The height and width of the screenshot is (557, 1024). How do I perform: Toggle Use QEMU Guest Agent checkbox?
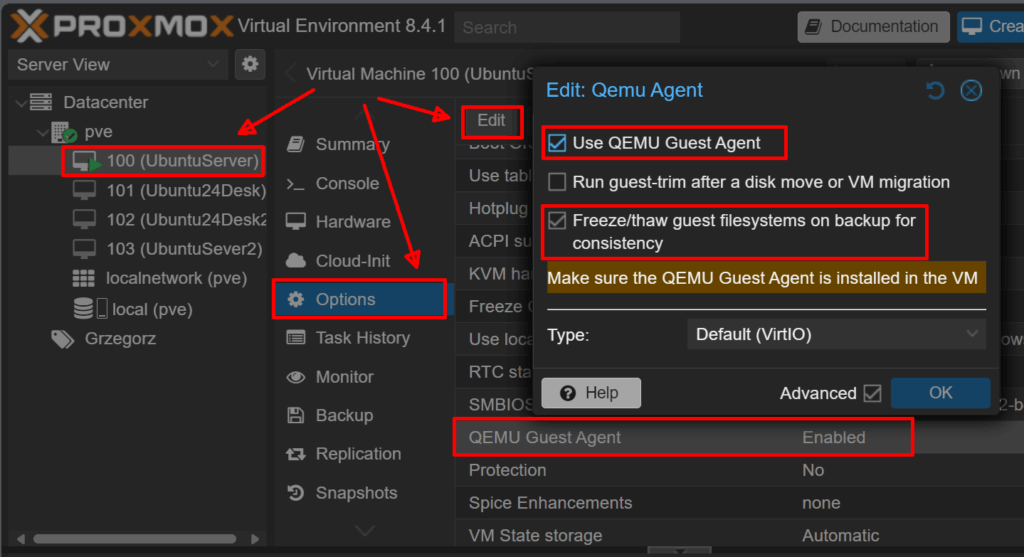tap(557, 143)
